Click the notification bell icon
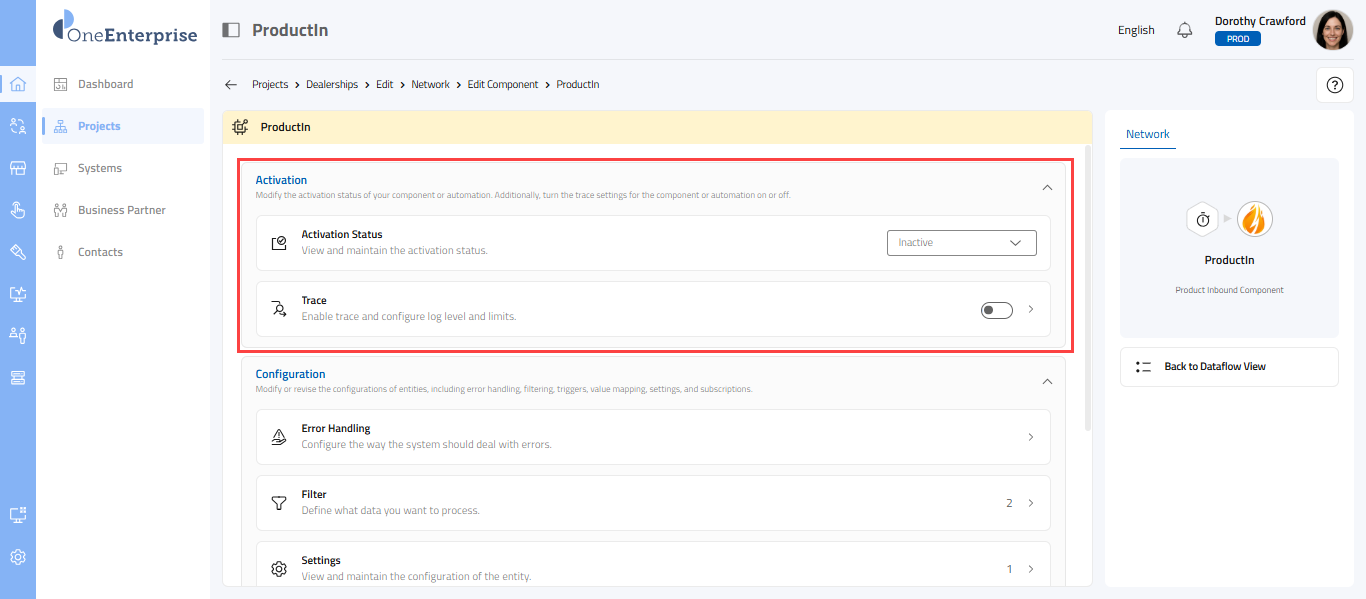Viewport: 1366px width, 599px height. (x=1185, y=30)
